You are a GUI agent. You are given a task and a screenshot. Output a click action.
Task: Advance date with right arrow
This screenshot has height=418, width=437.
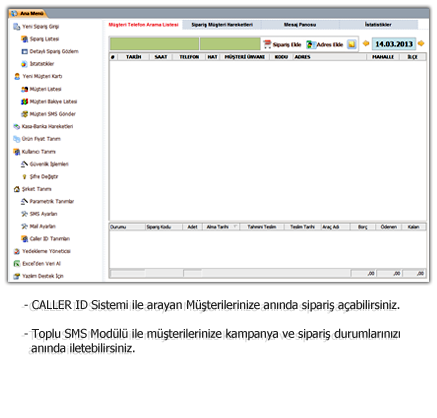tap(421, 43)
